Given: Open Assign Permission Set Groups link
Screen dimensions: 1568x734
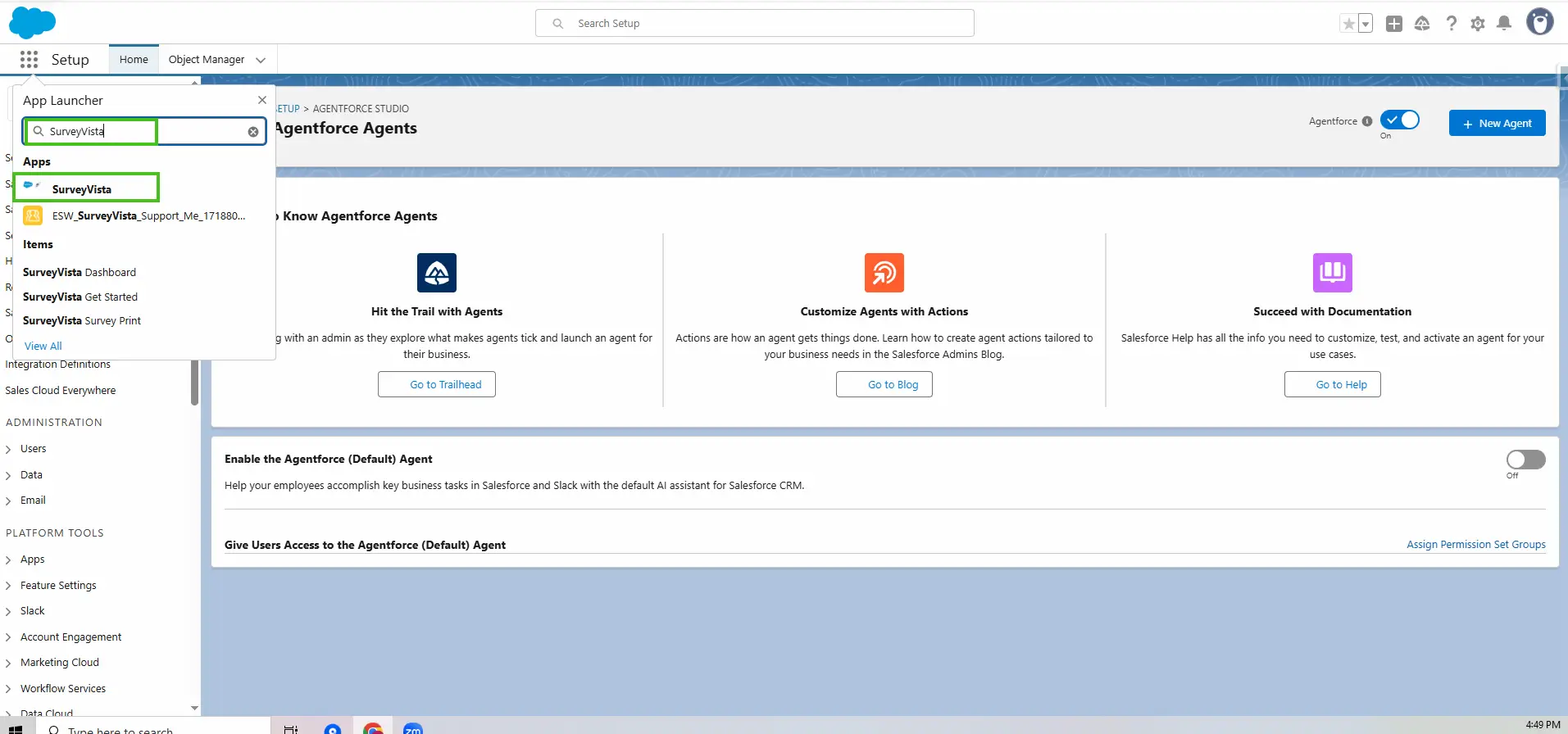Looking at the screenshot, I should 1475,545.
